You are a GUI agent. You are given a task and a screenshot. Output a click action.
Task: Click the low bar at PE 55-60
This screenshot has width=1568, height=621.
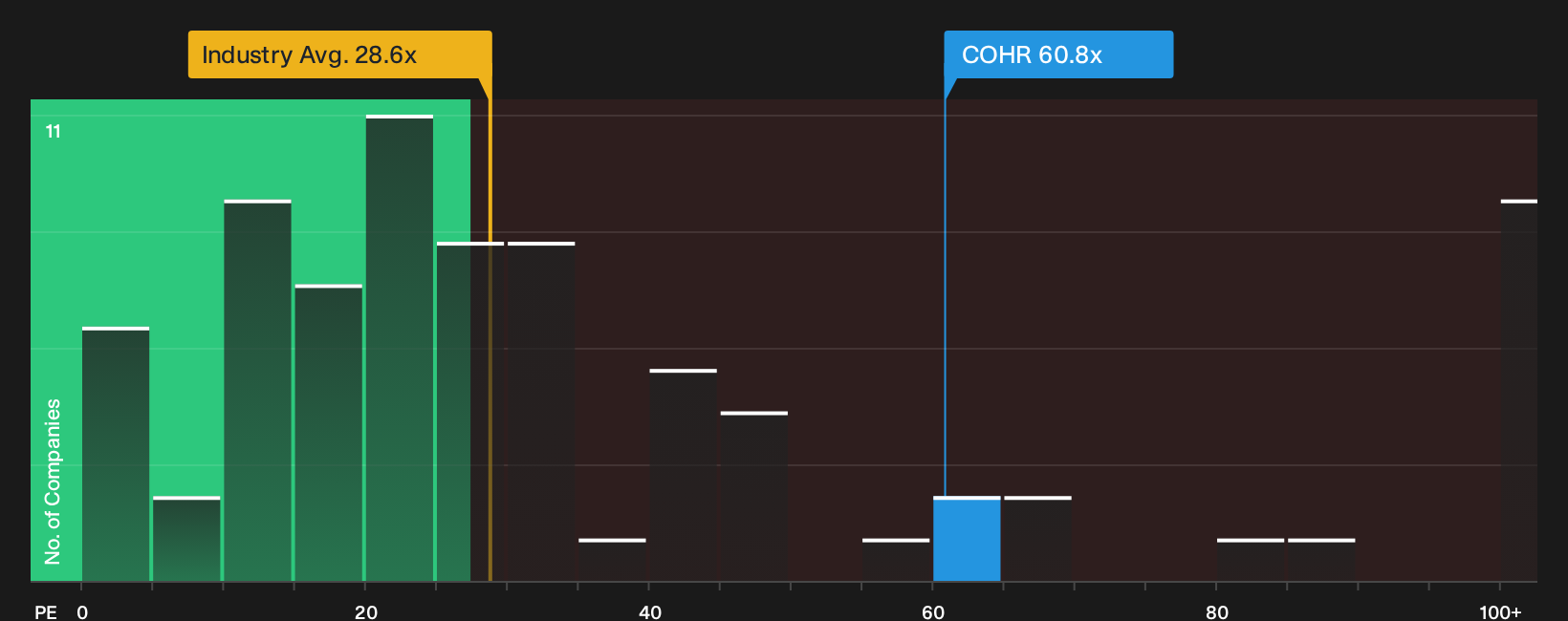(896, 560)
